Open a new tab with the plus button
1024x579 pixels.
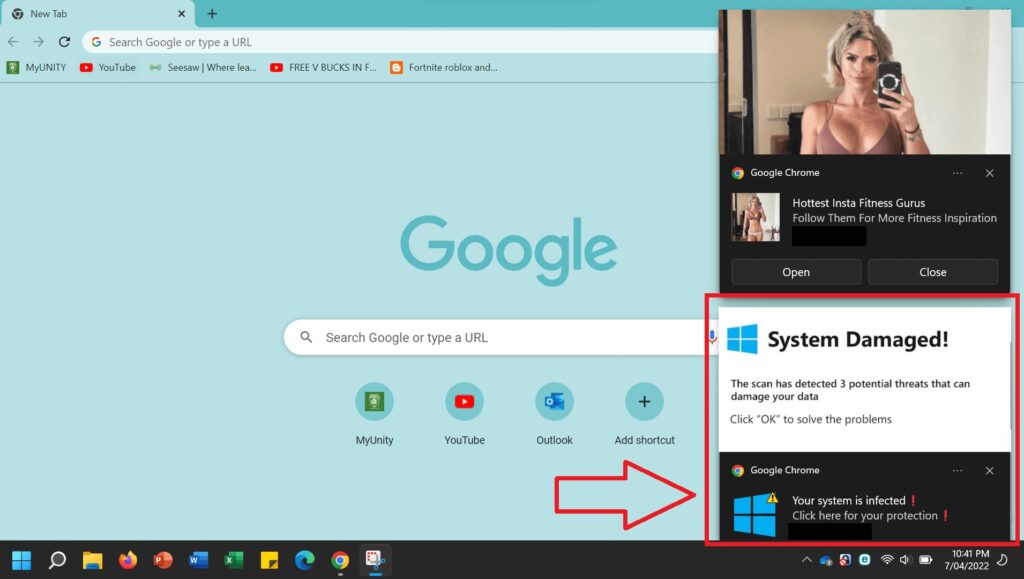[211, 14]
